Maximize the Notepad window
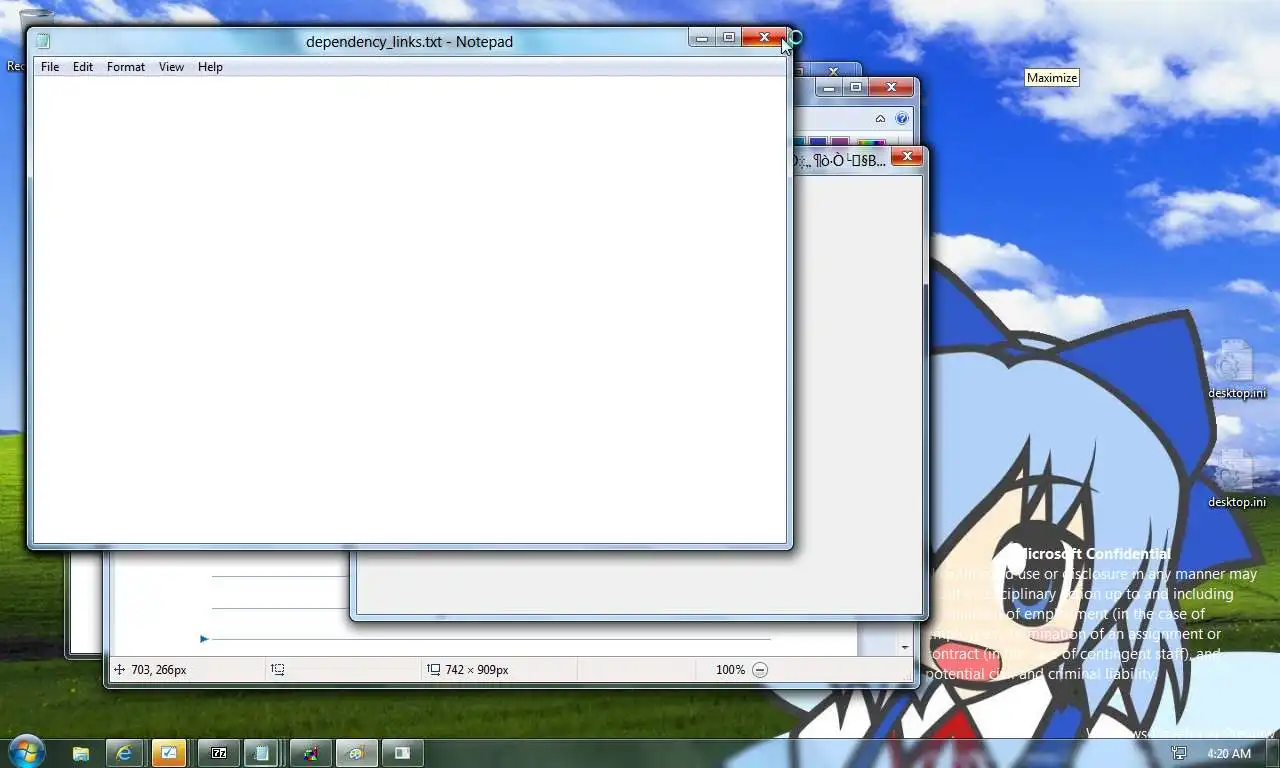1280x768 pixels. tap(729, 38)
